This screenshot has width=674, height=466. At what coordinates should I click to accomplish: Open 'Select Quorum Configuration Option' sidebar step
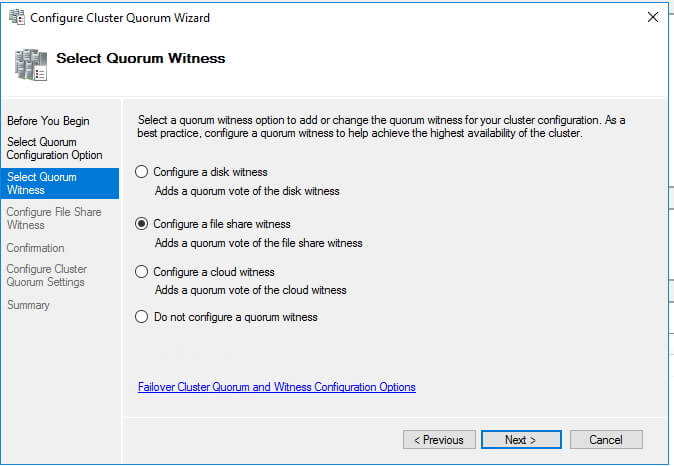pos(54,149)
